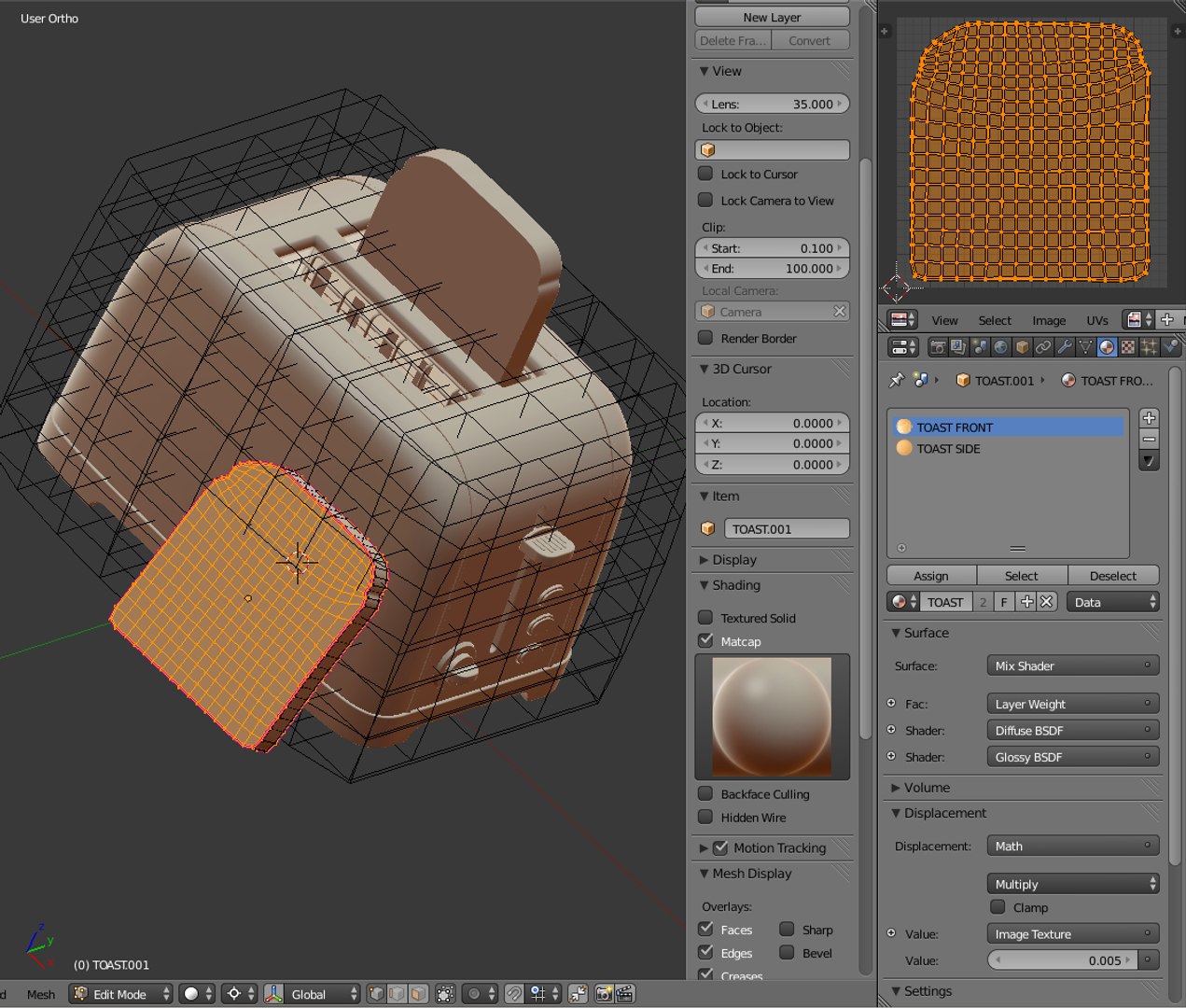Screen dimensions: 1186x1008
Task: Click the New Layer button
Action: click(773, 17)
